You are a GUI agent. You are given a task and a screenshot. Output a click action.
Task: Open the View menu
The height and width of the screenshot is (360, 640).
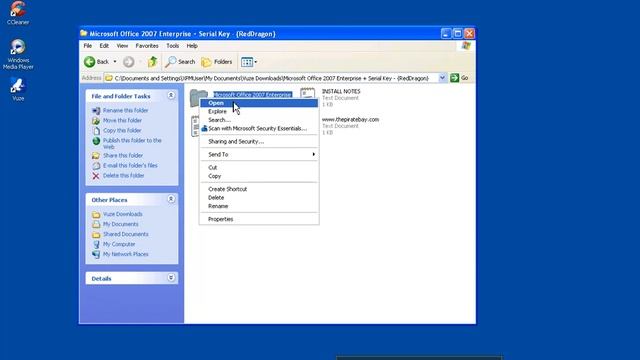tap(122, 46)
